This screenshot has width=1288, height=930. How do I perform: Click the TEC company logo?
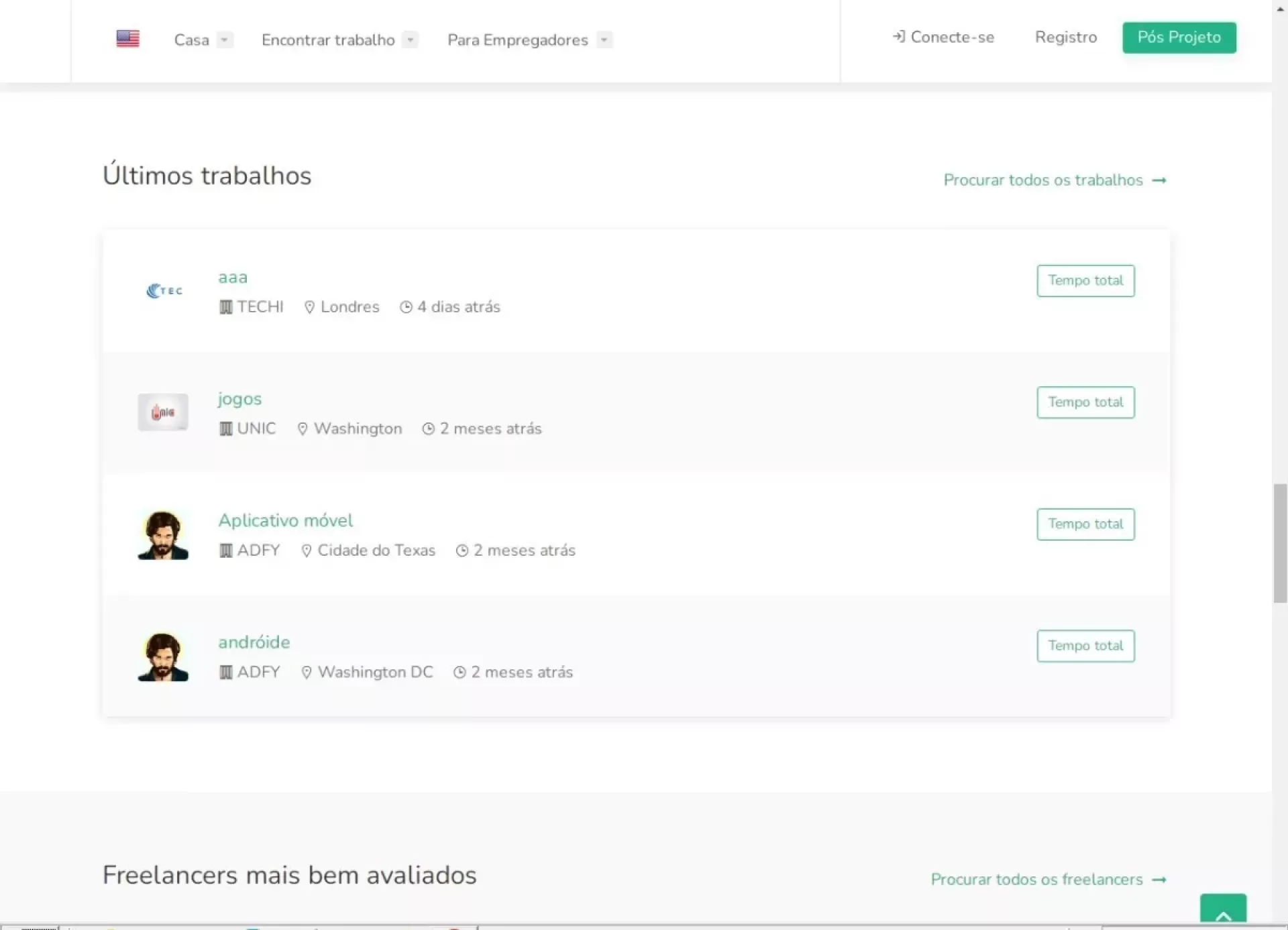164,290
